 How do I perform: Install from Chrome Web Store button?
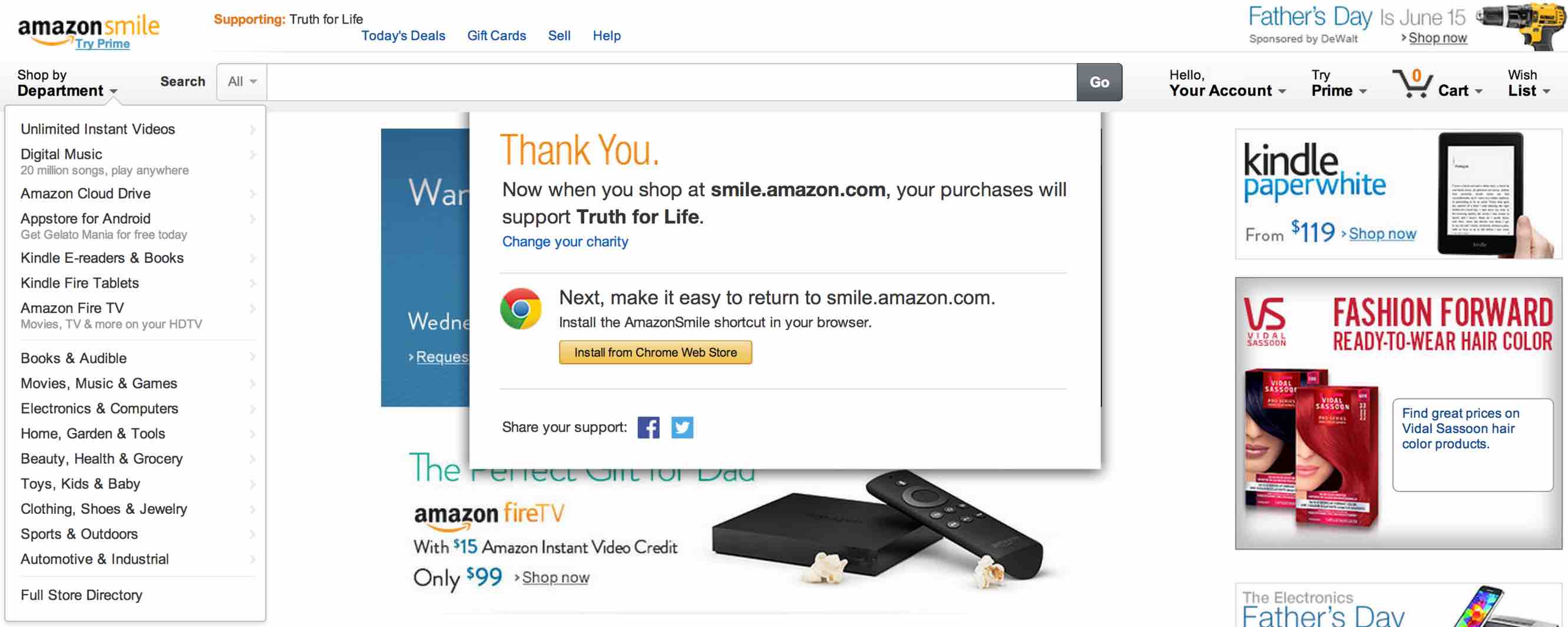(655, 352)
